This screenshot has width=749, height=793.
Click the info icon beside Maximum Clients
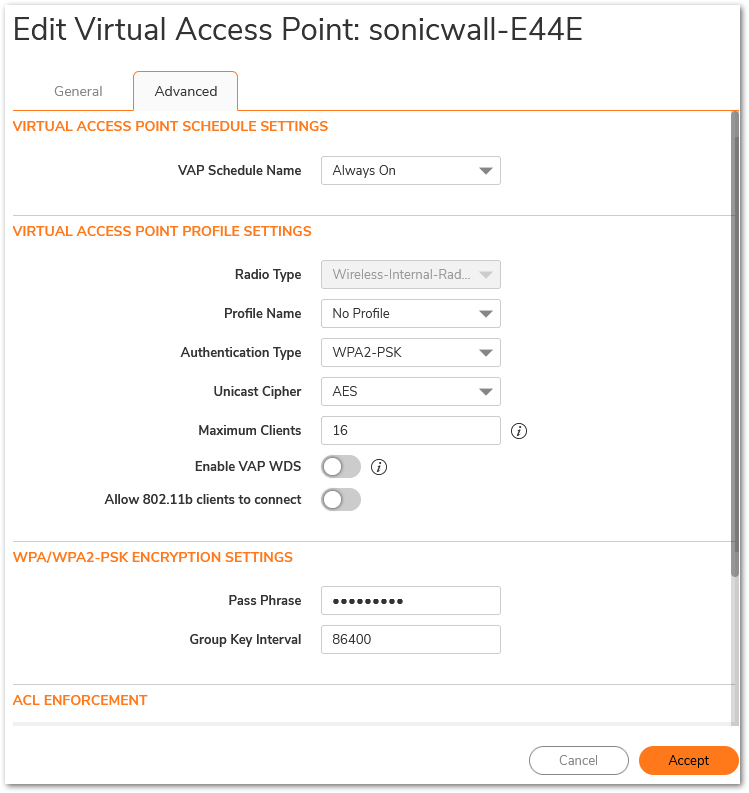(518, 431)
